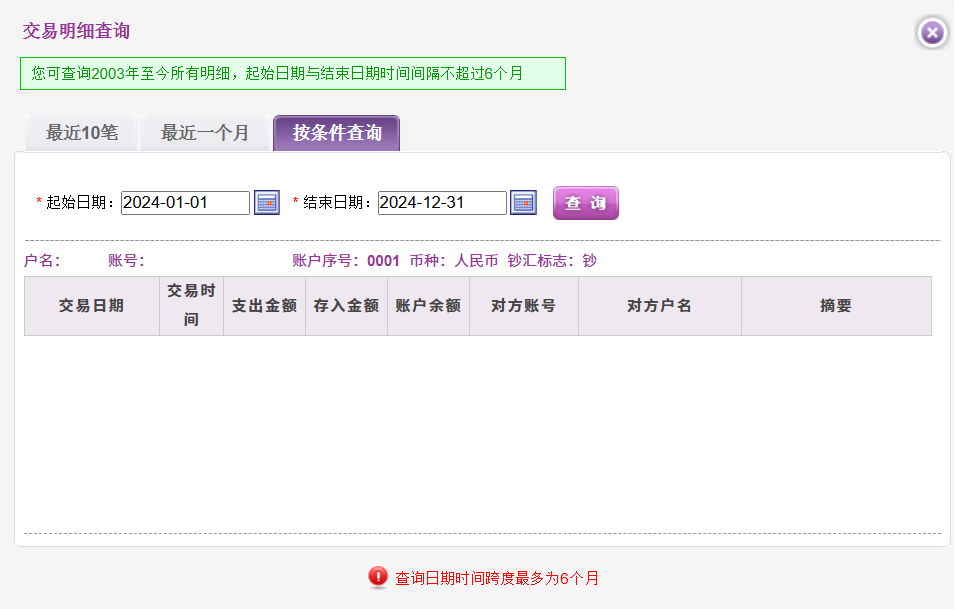Click the green query range notice banner

point(292,74)
